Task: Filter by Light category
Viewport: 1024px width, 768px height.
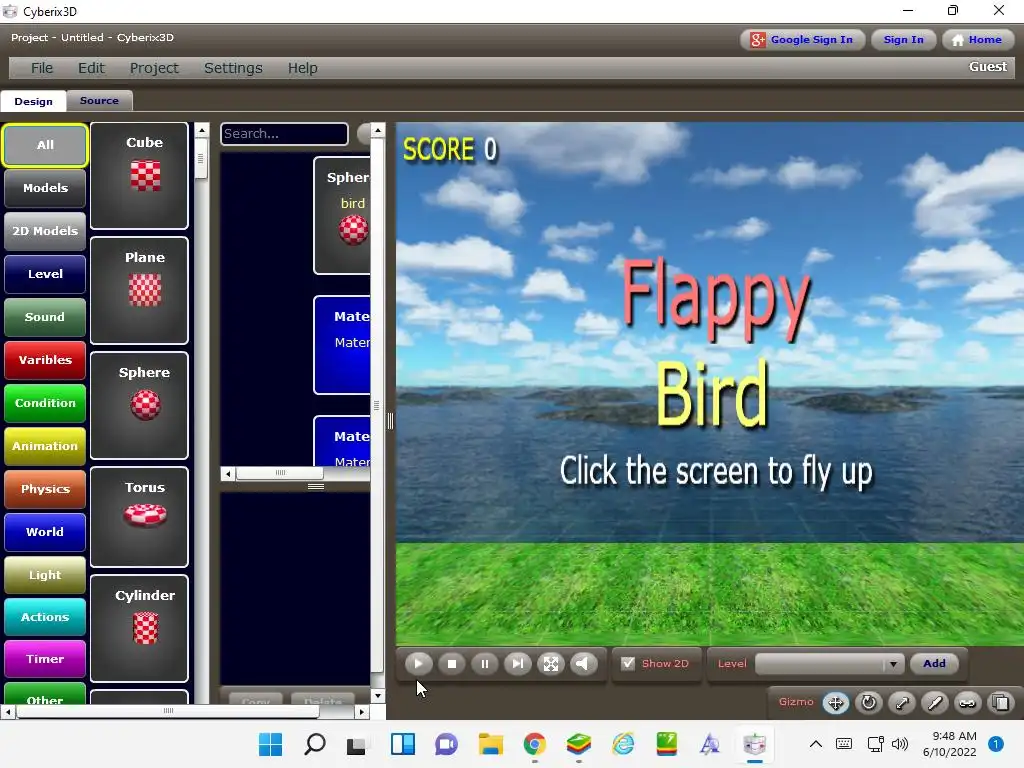Action: (x=45, y=575)
